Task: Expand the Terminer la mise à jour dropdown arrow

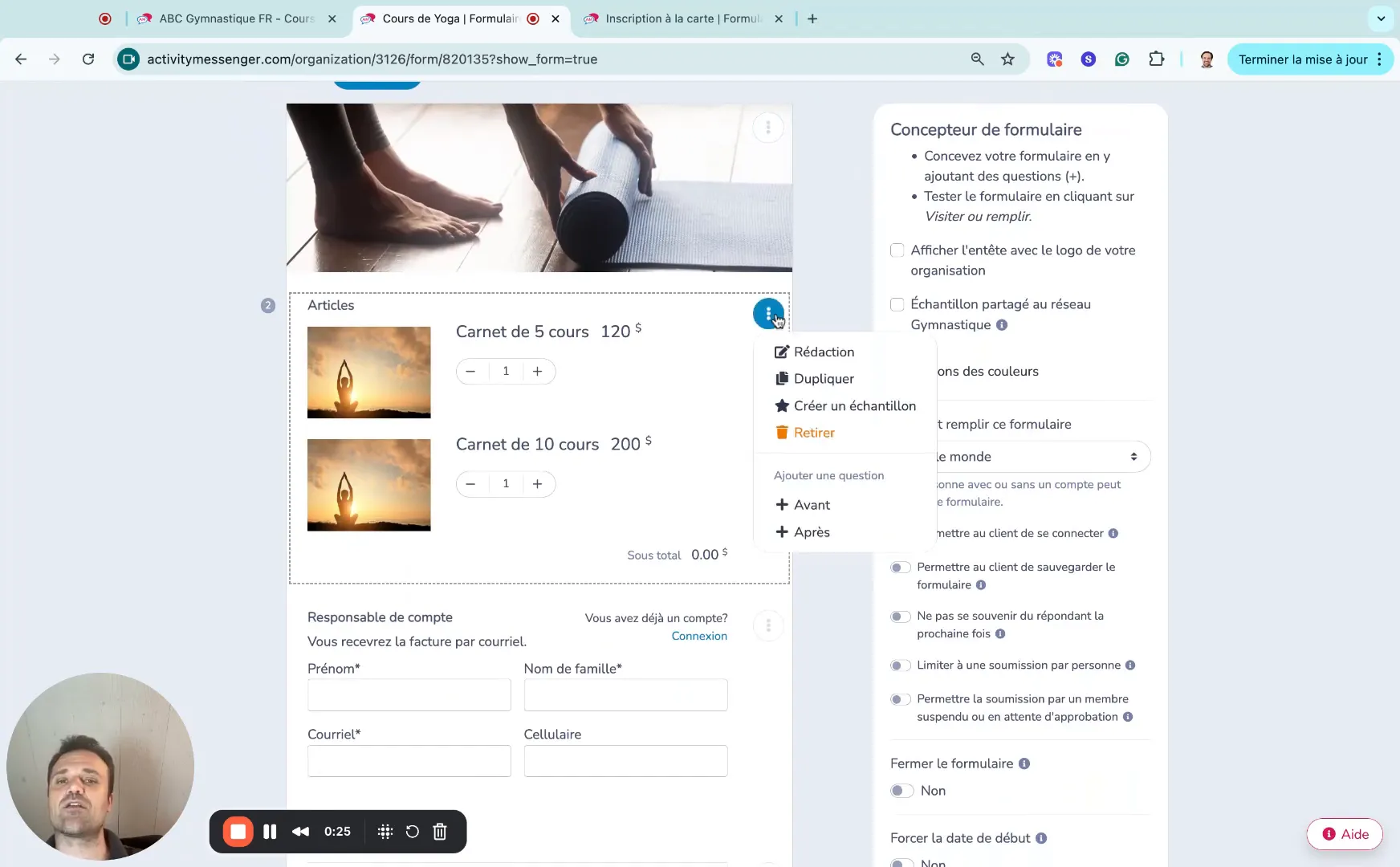Action: [x=1379, y=59]
